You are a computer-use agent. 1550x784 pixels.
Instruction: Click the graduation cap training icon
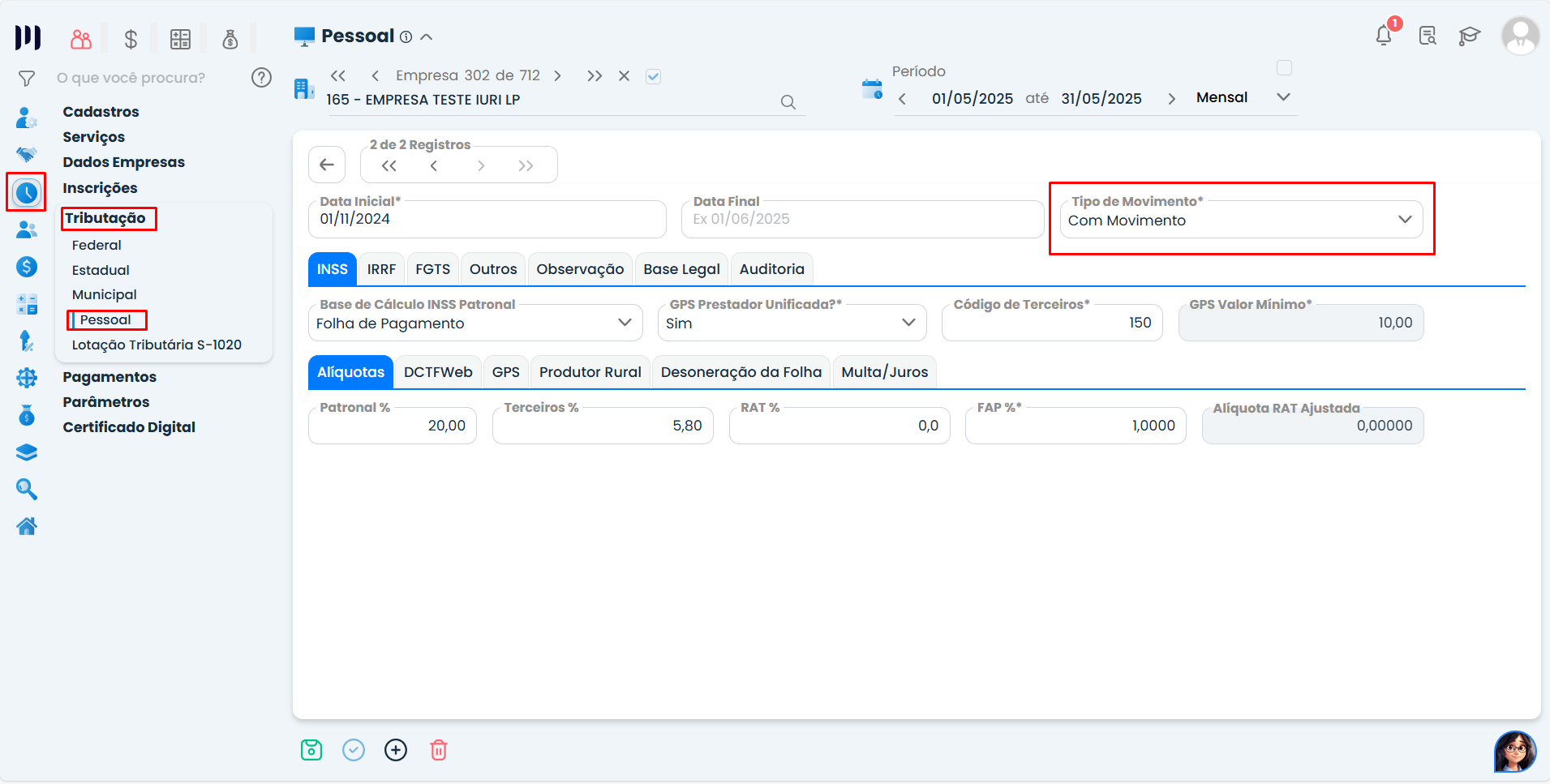point(1469,36)
